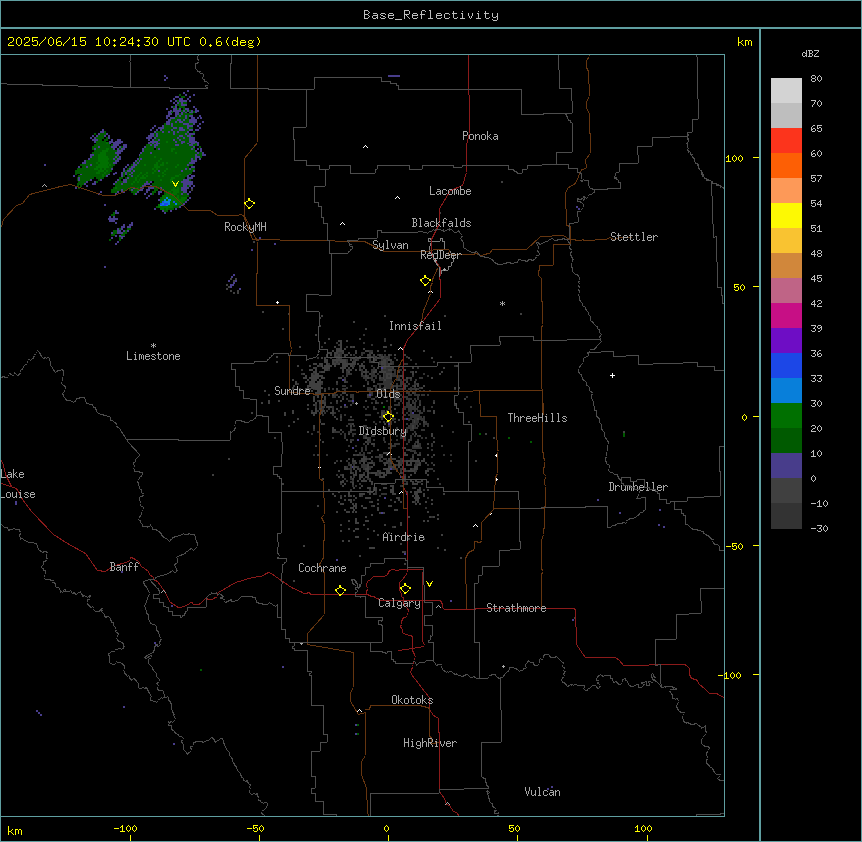
Task: Click the Blackfalds city label
Action: [441, 223]
